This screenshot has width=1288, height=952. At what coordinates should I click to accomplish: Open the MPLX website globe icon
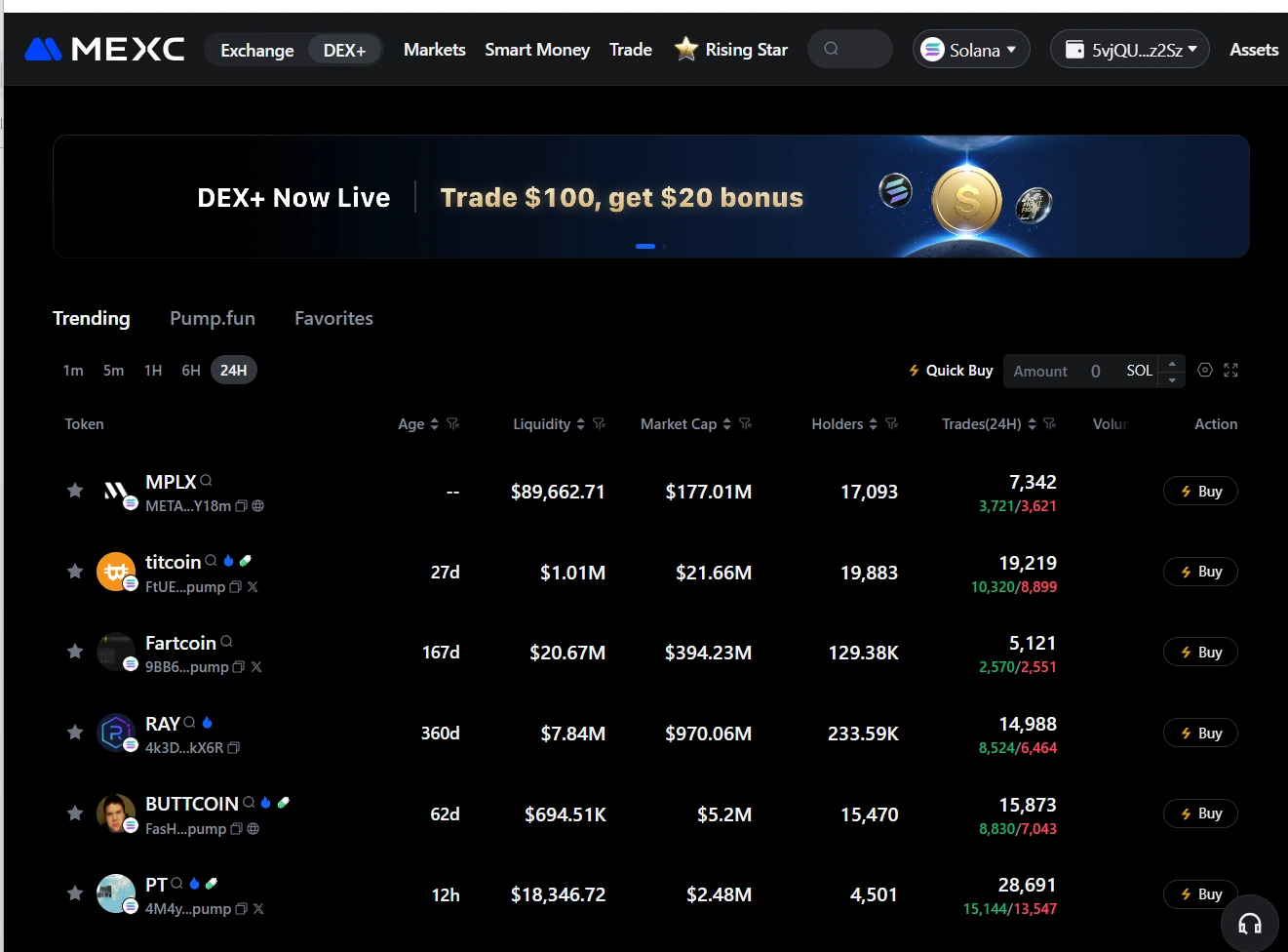pyautogui.click(x=257, y=505)
